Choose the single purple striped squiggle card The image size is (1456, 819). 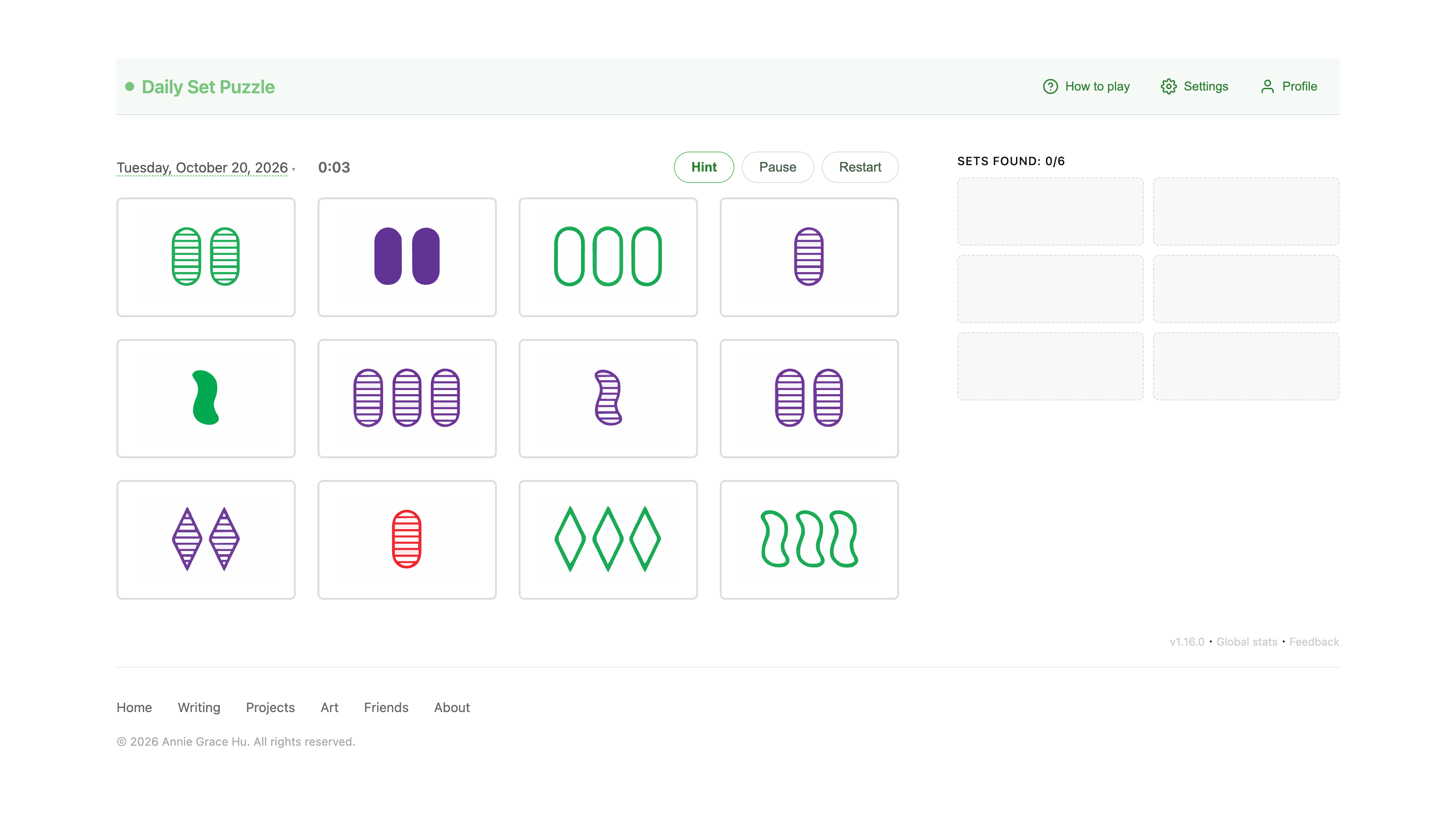[608, 398]
